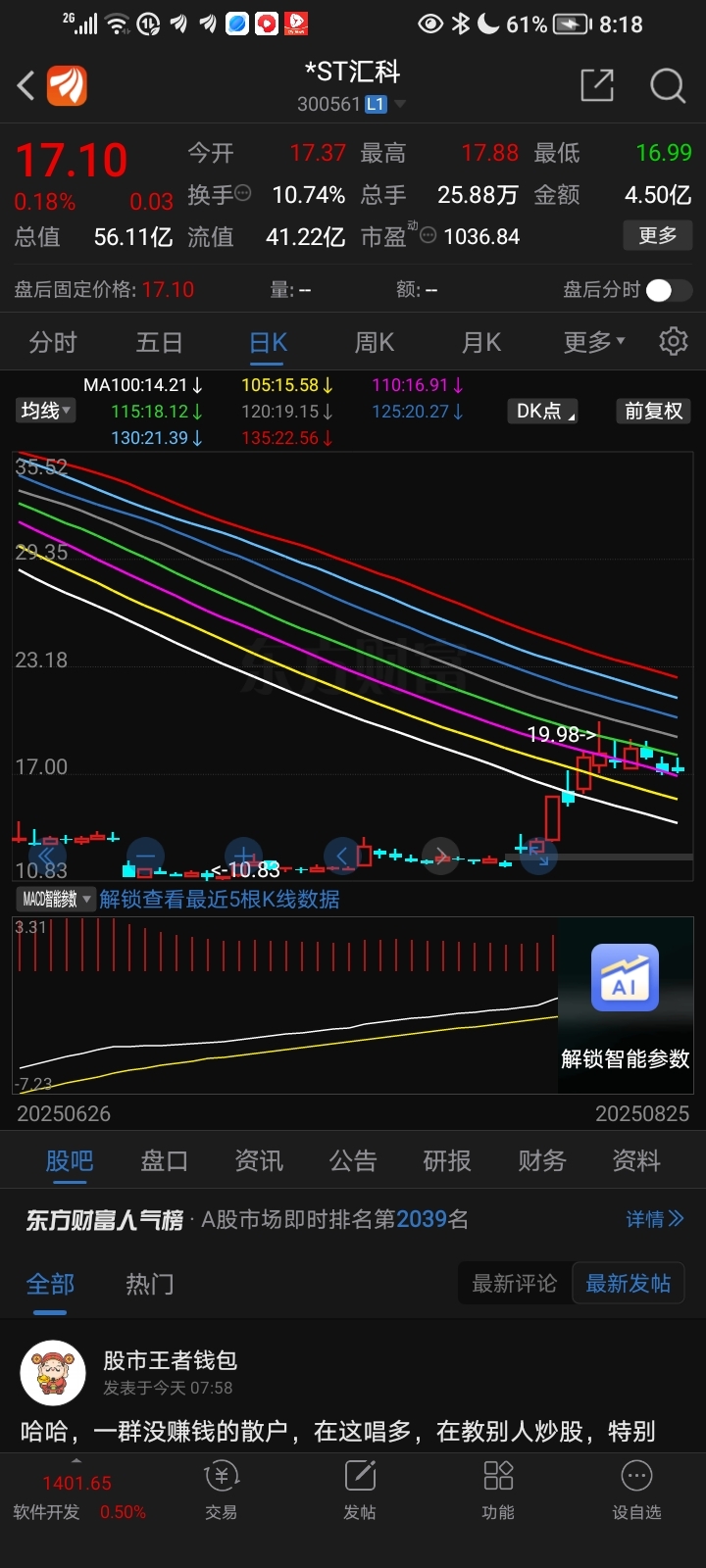Expand stock name dropdown arrow beside L1
The height and width of the screenshot is (1568, 706).
(399, 104)
